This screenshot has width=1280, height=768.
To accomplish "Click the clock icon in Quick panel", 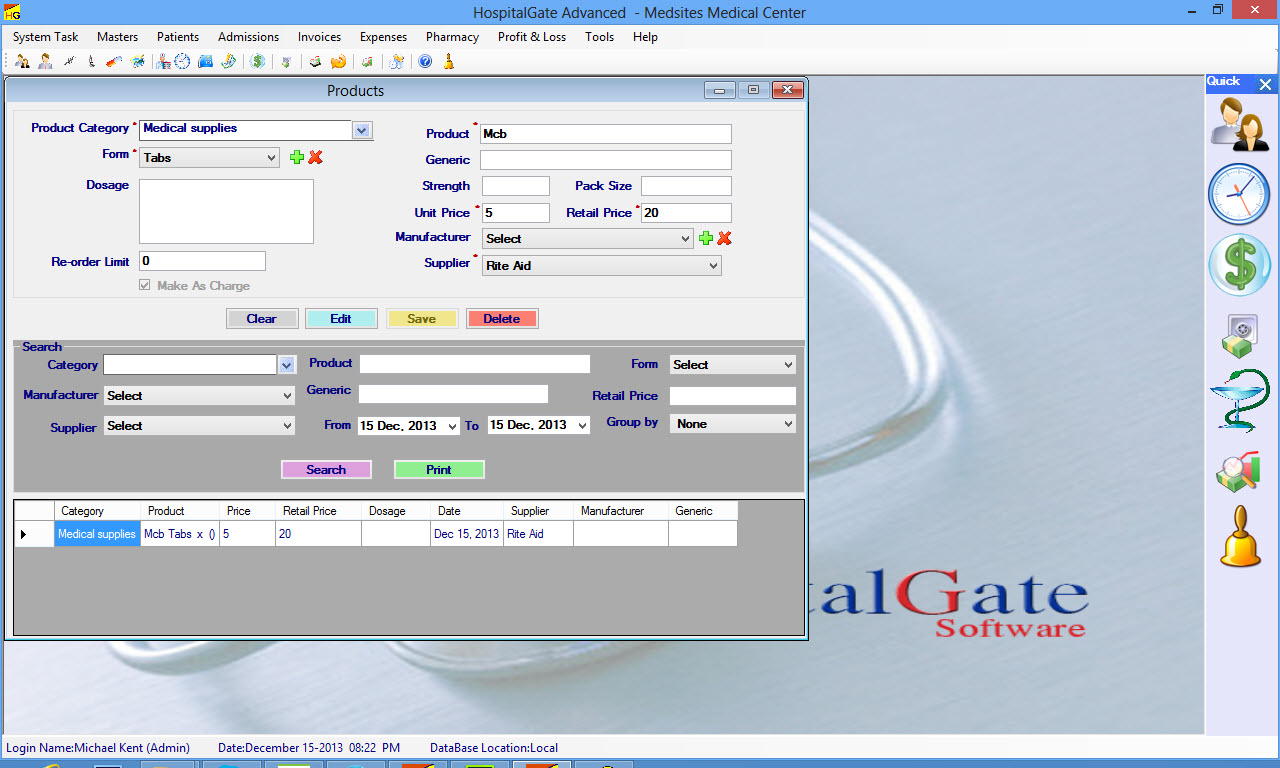I will click(1238, 194).
